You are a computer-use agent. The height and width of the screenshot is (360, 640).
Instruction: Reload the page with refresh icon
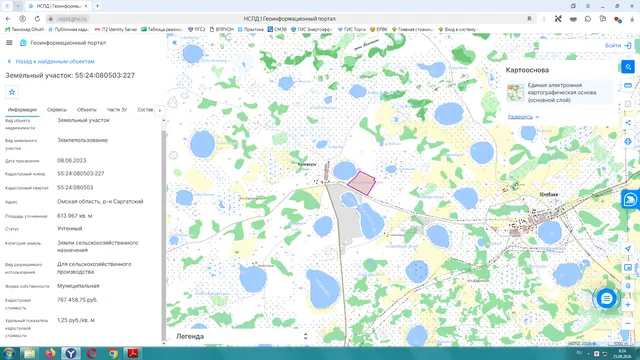pos(37,19)
